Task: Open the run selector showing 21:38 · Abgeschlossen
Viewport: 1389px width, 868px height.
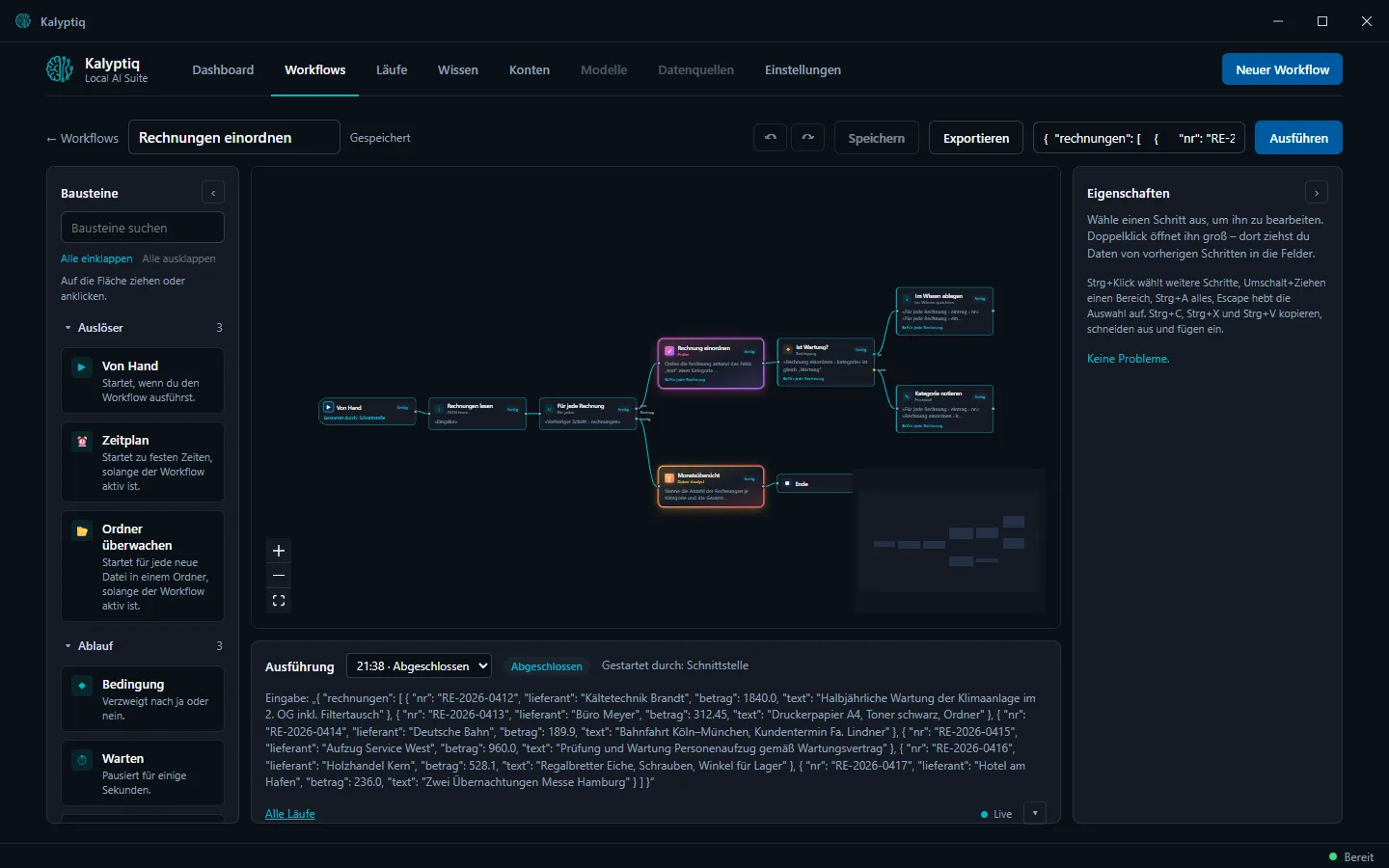Action: click(419, 665)
